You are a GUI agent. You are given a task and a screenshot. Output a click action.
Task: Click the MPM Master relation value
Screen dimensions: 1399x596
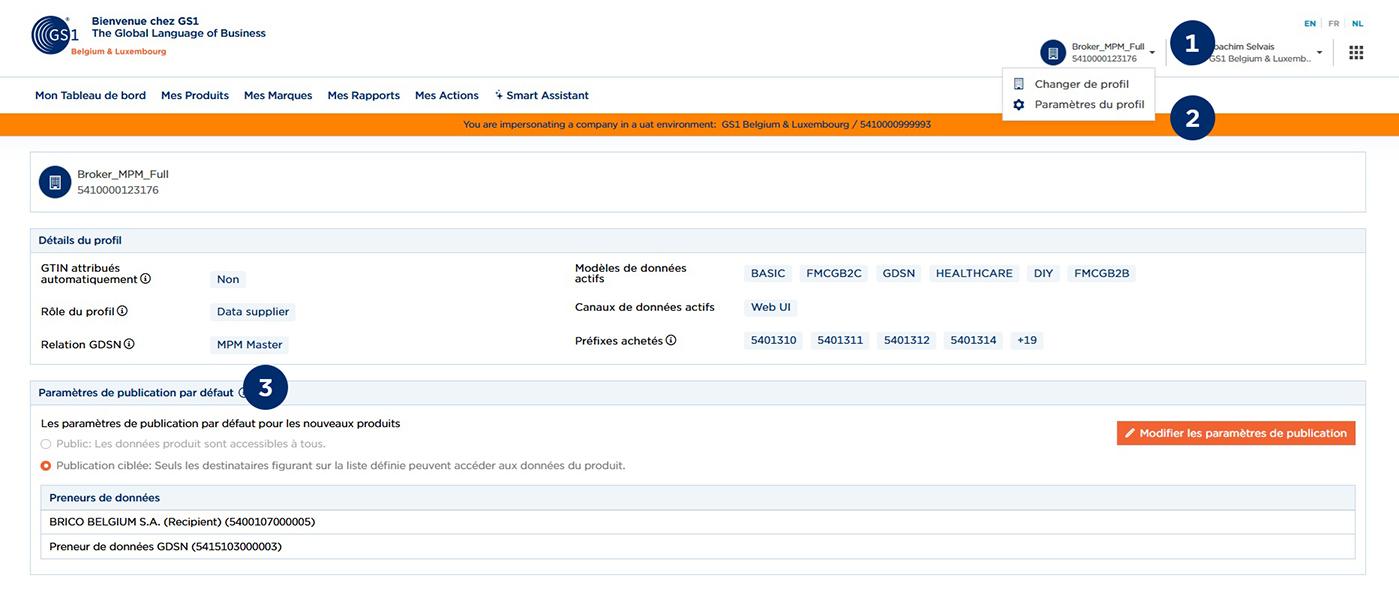tap(250, 345)
